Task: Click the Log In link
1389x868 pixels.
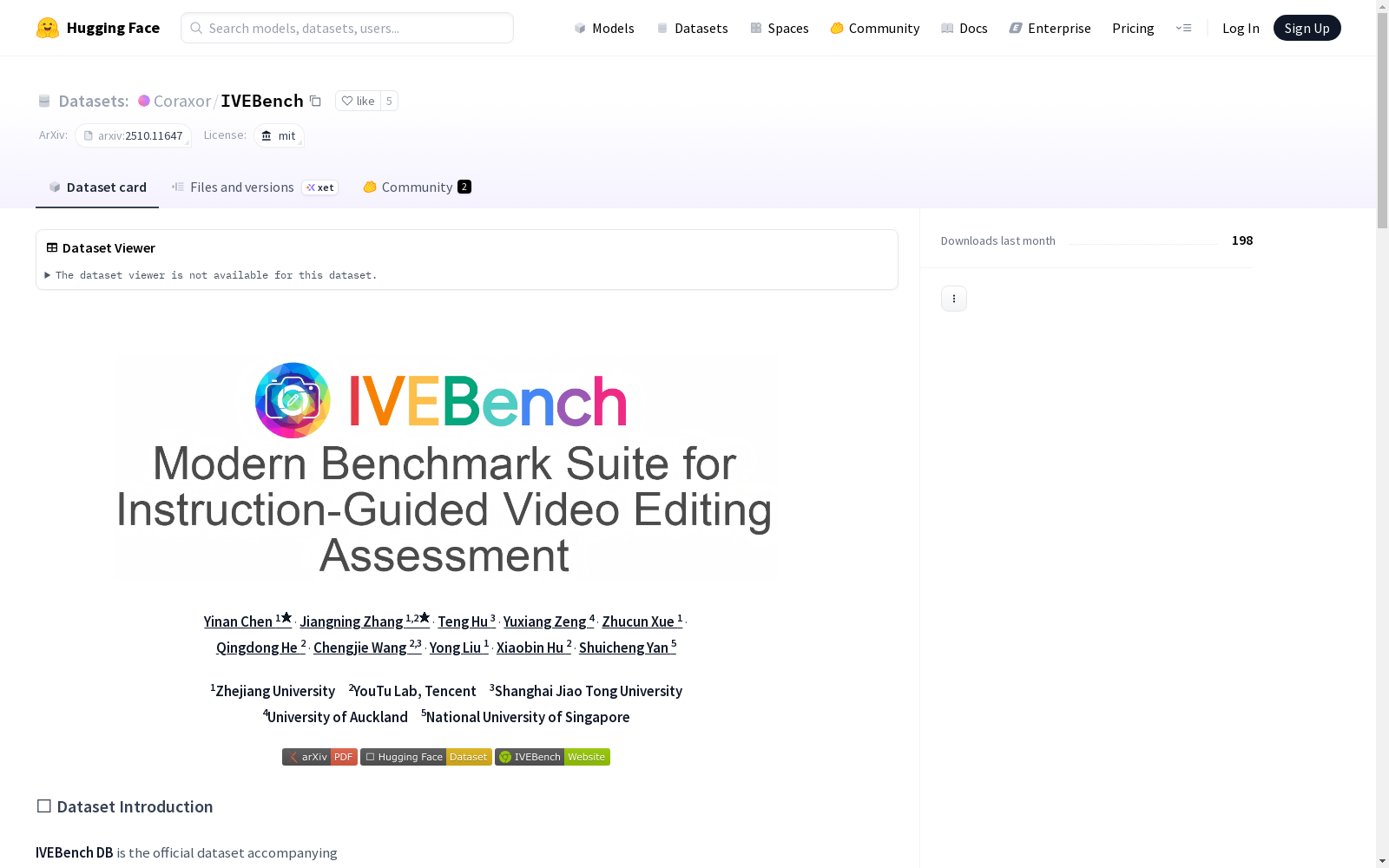Action: click(1241, 28)
